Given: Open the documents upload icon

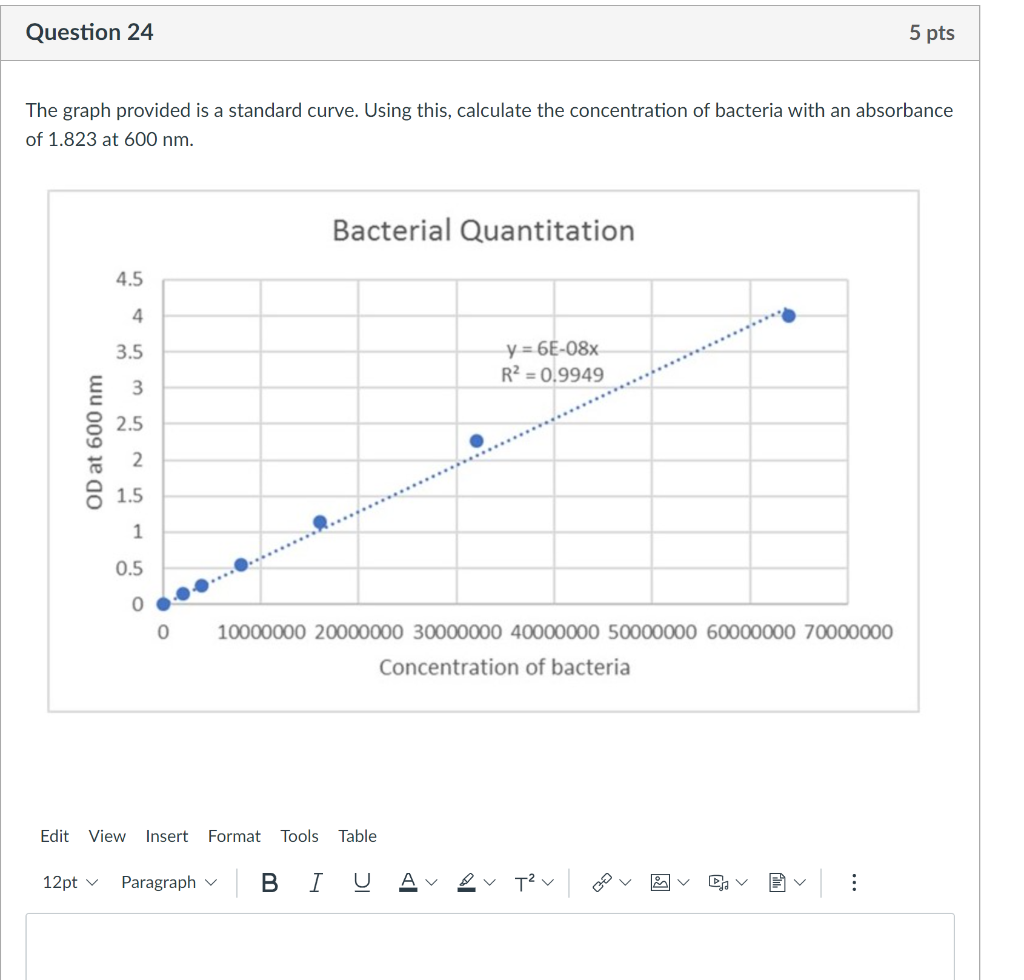Looking at the screenshot, I should click(777, 881).
